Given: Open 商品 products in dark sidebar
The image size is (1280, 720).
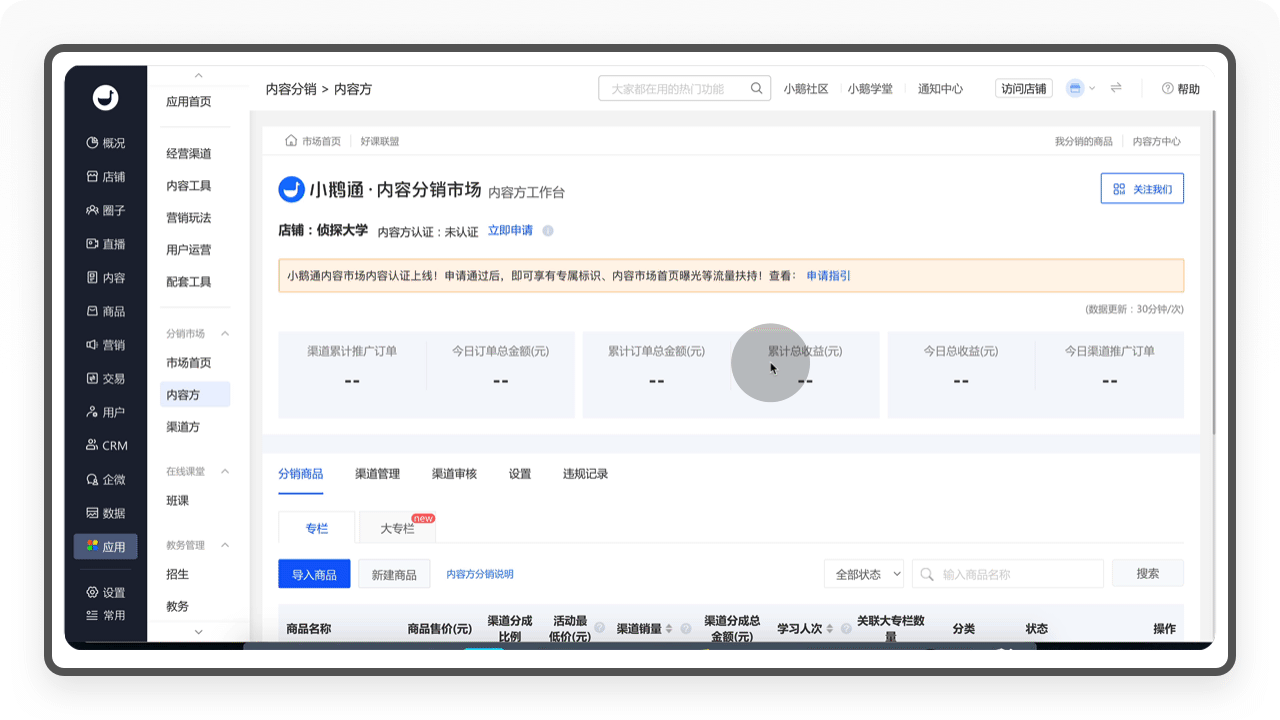Looking at the screenshot, I should click(105, 311).
